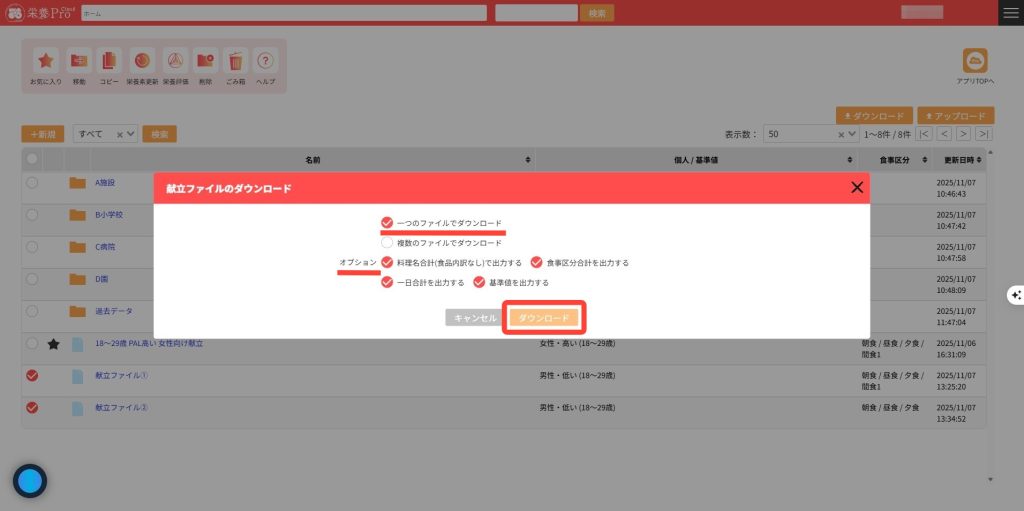
Task: Uncheck 基準値を出力する checkbox
Action: click(x=479, y=283)
